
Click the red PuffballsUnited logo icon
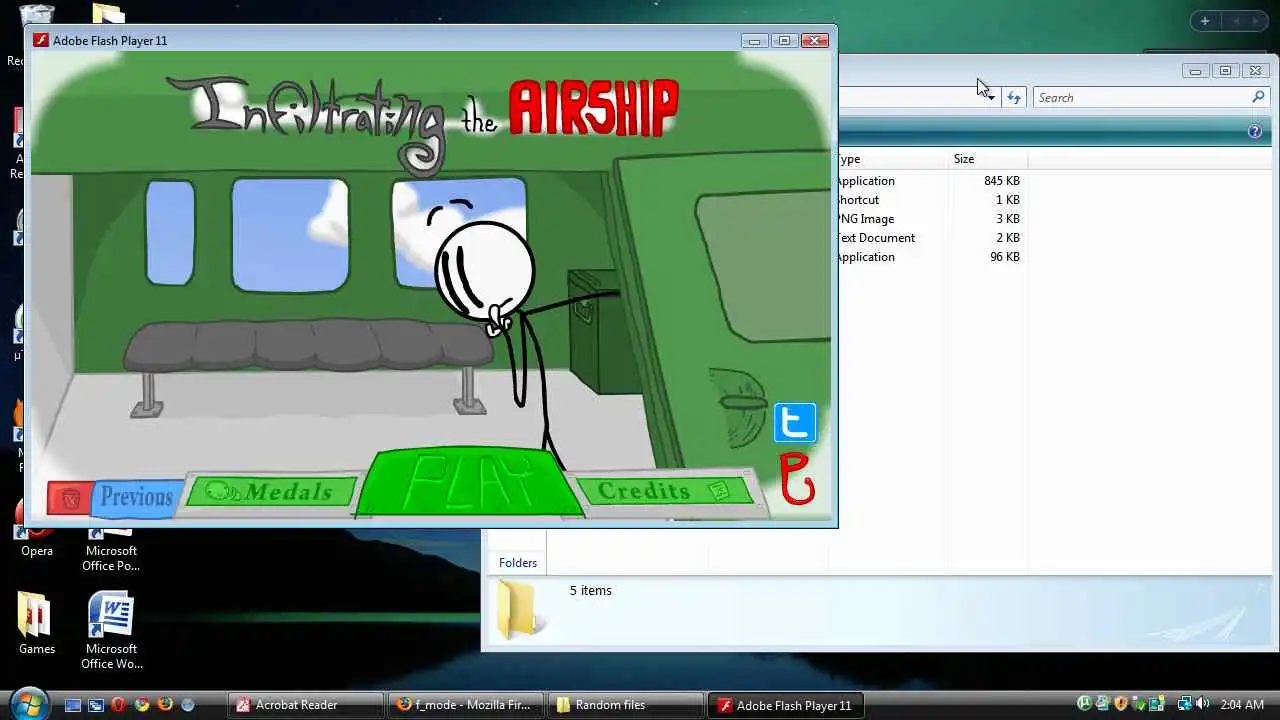(797, 479)
